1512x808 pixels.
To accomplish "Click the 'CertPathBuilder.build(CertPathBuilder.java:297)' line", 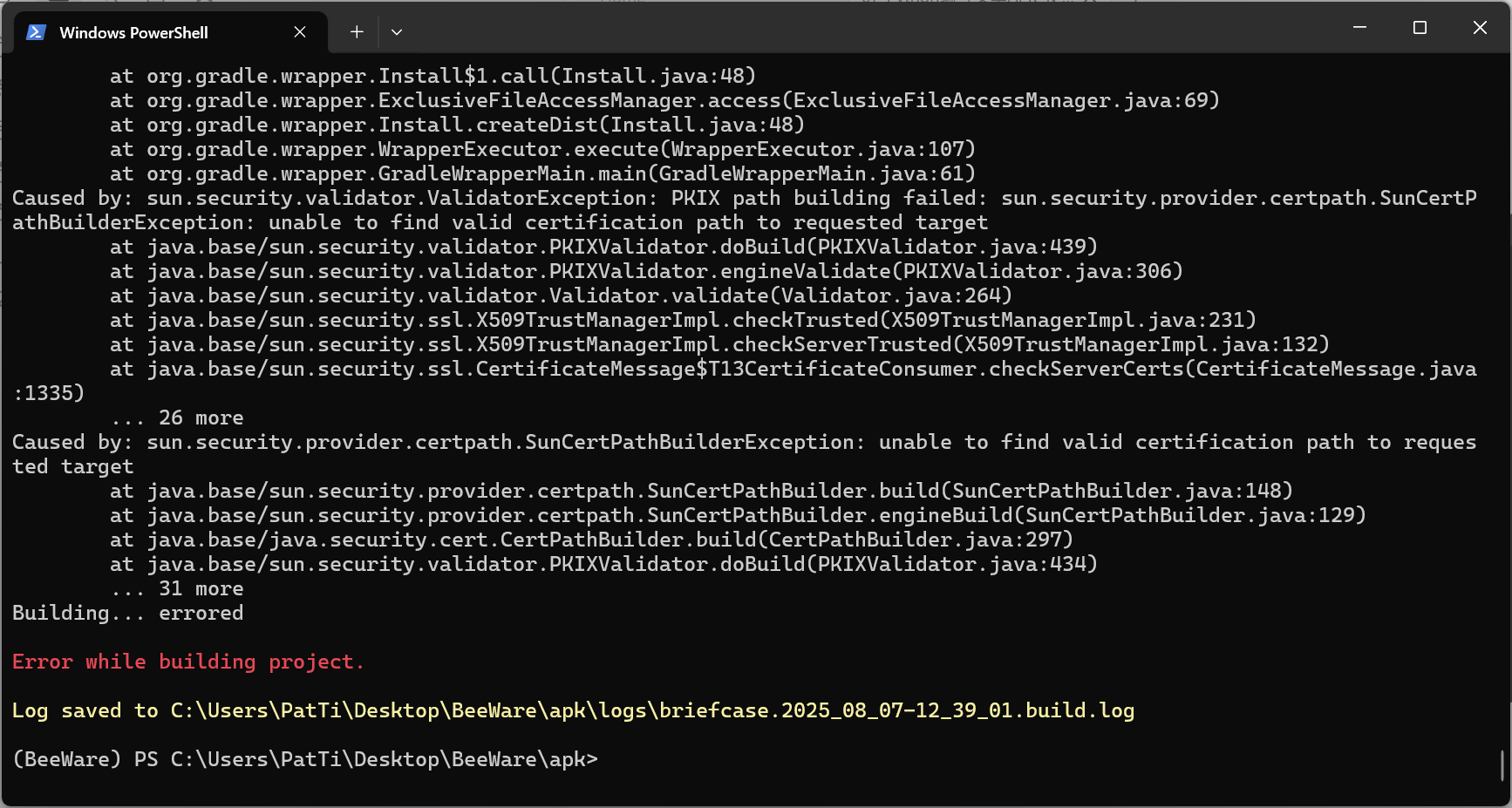I will (x=591, y=540).
